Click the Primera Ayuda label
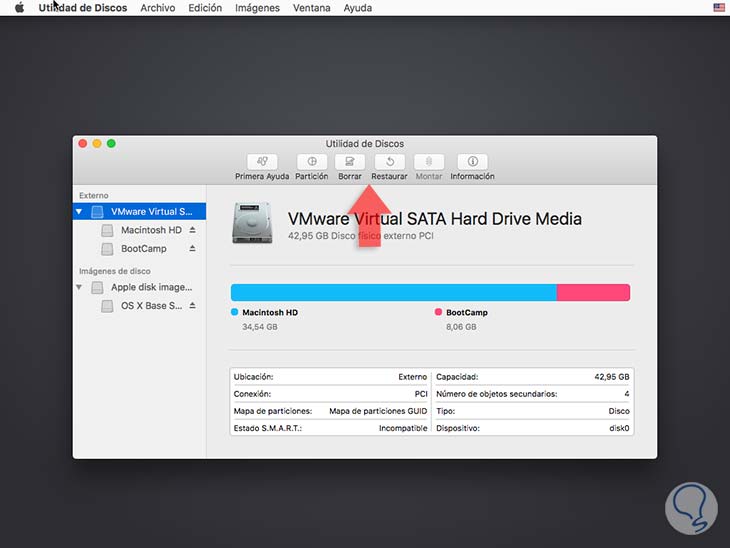The image size is (730, 548). (x=262, y=176)
